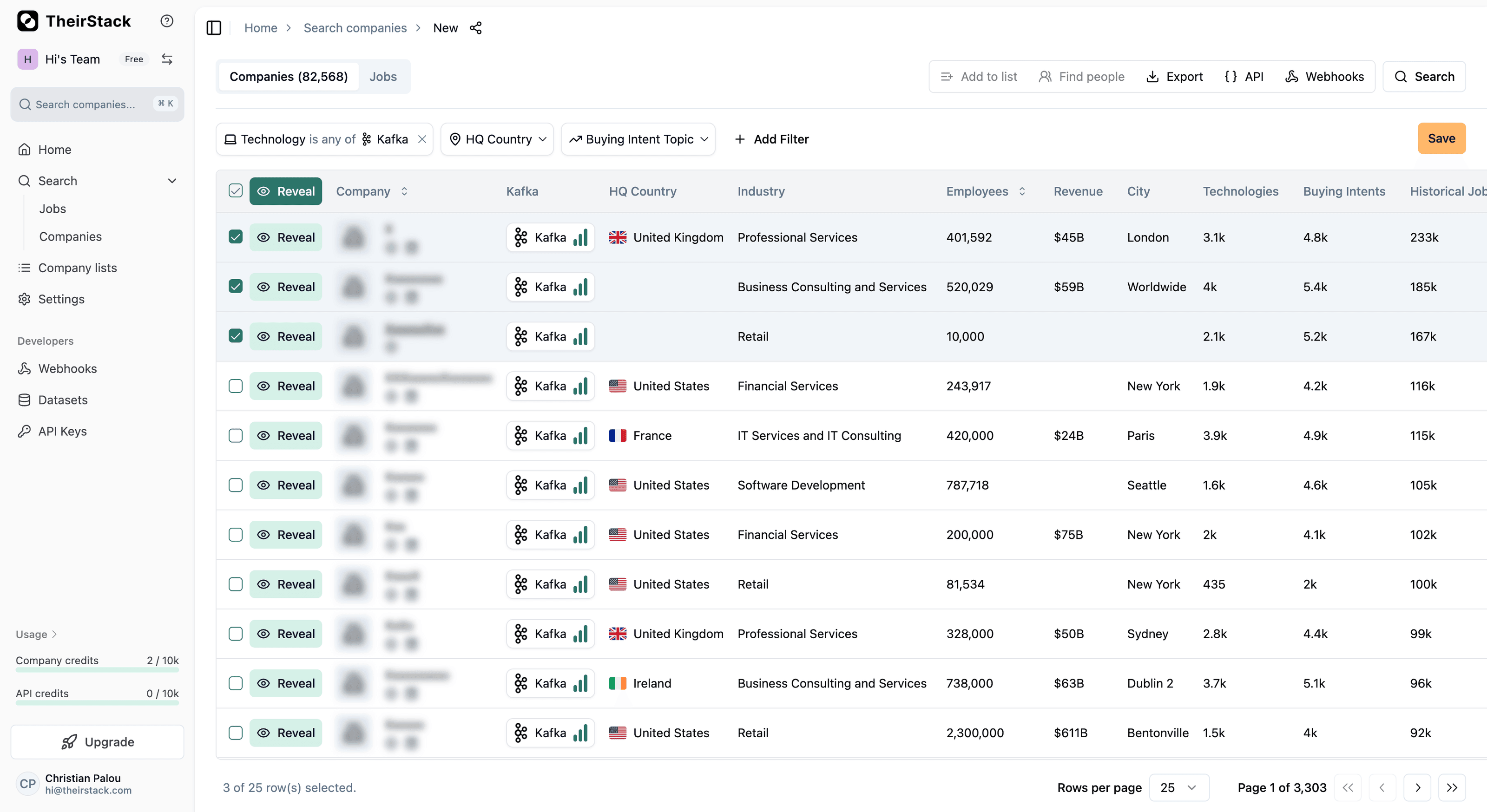Viewport: 1487px width, 812px height.
Task: Expand the Buying Intent Topic dropdown
Action: [x=638, y=139]
